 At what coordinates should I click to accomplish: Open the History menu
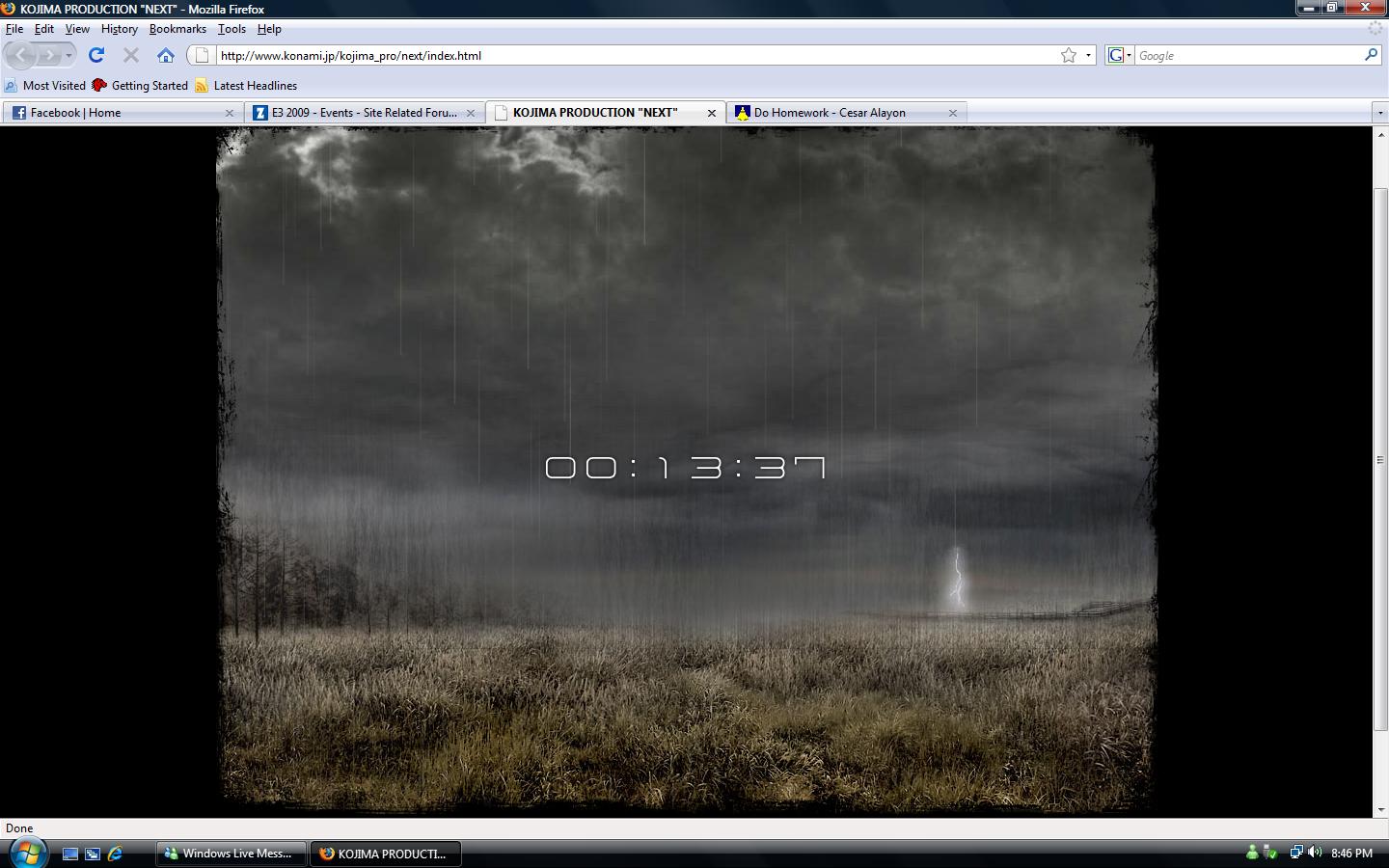click(120, 29)
